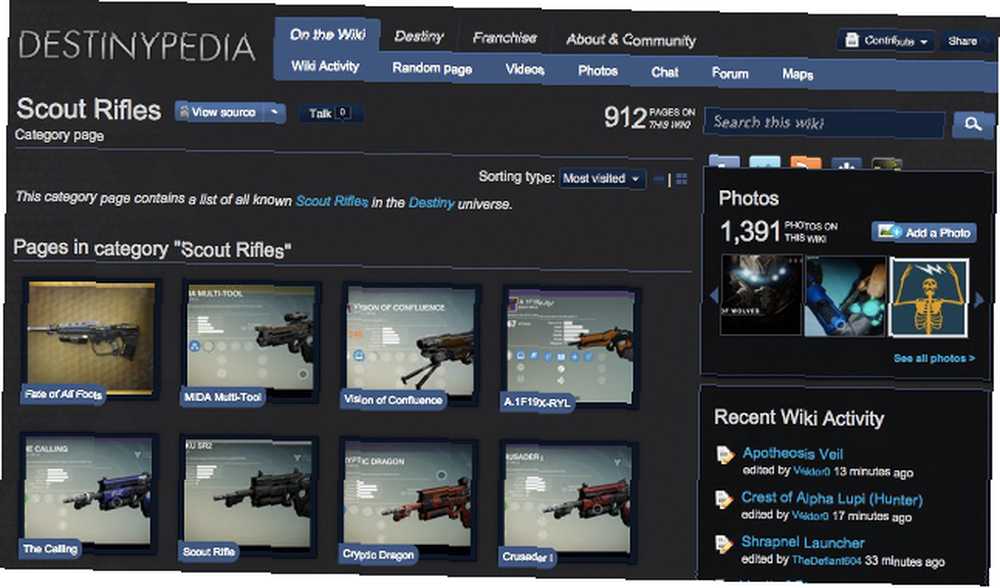Open the About & Community tab

point(631,40)
